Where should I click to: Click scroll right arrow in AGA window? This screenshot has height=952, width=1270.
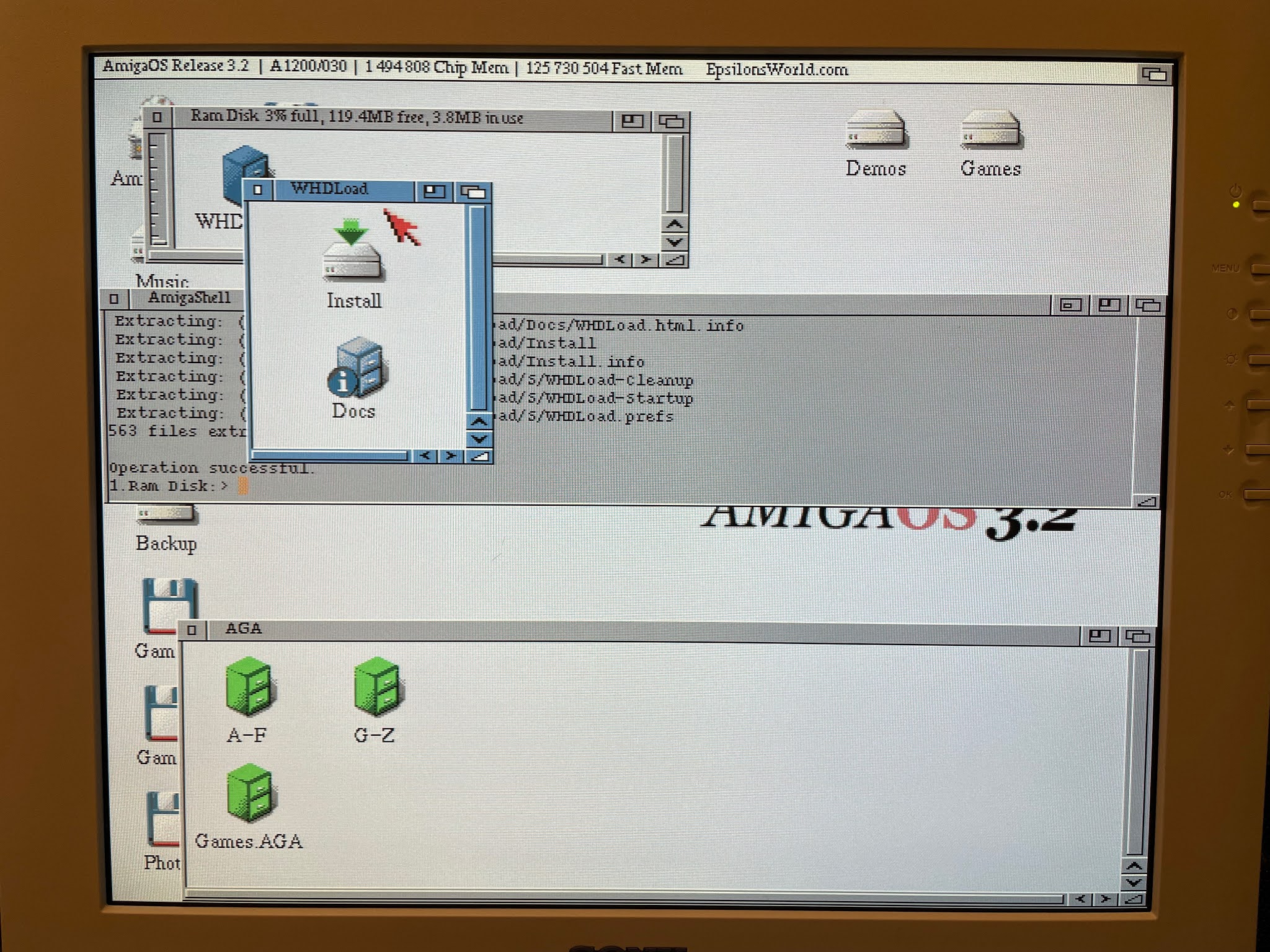point(1106,899)
